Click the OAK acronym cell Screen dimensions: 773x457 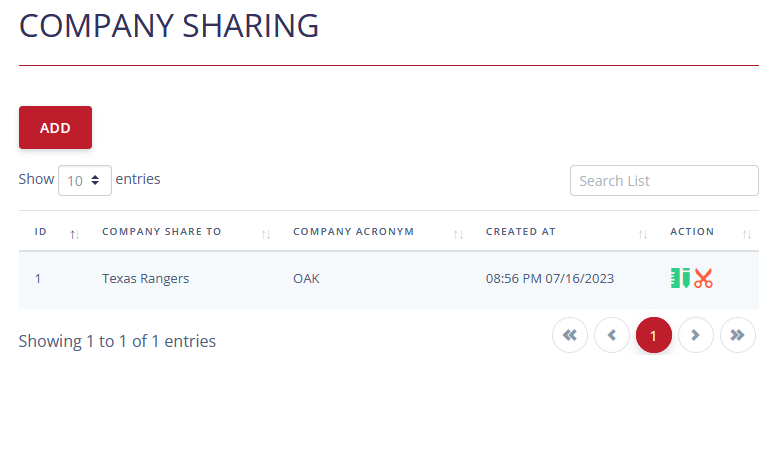pyautogui.click(x=306, y=279)
